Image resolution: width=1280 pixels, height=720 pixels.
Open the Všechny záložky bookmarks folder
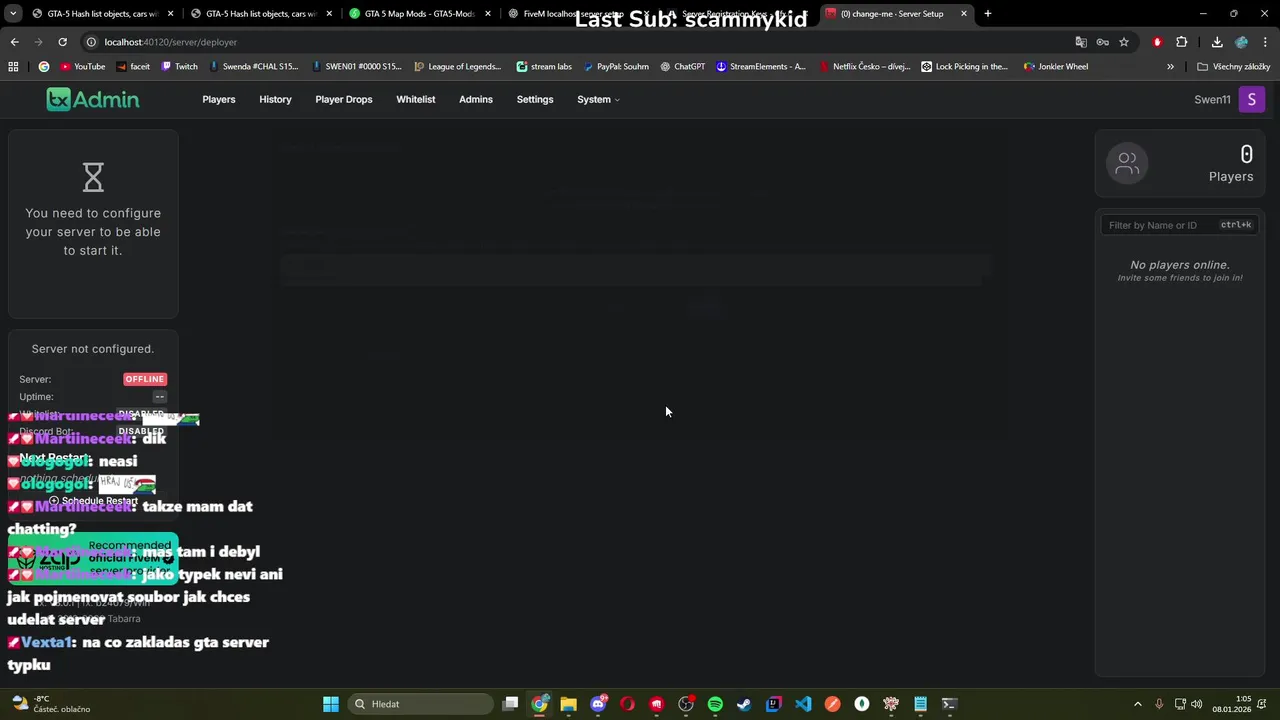[x=1234, y=67]
